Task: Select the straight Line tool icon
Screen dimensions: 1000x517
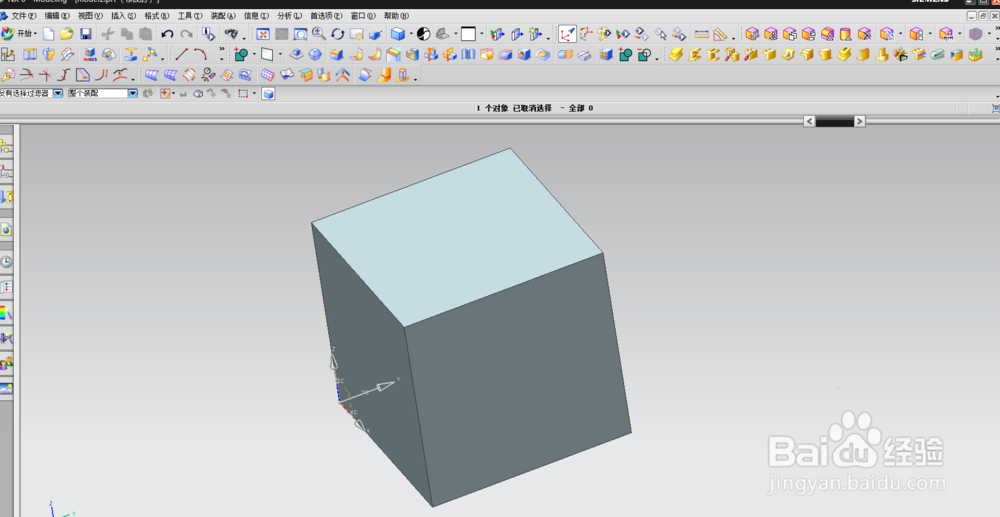Action: tap(182, 54)
